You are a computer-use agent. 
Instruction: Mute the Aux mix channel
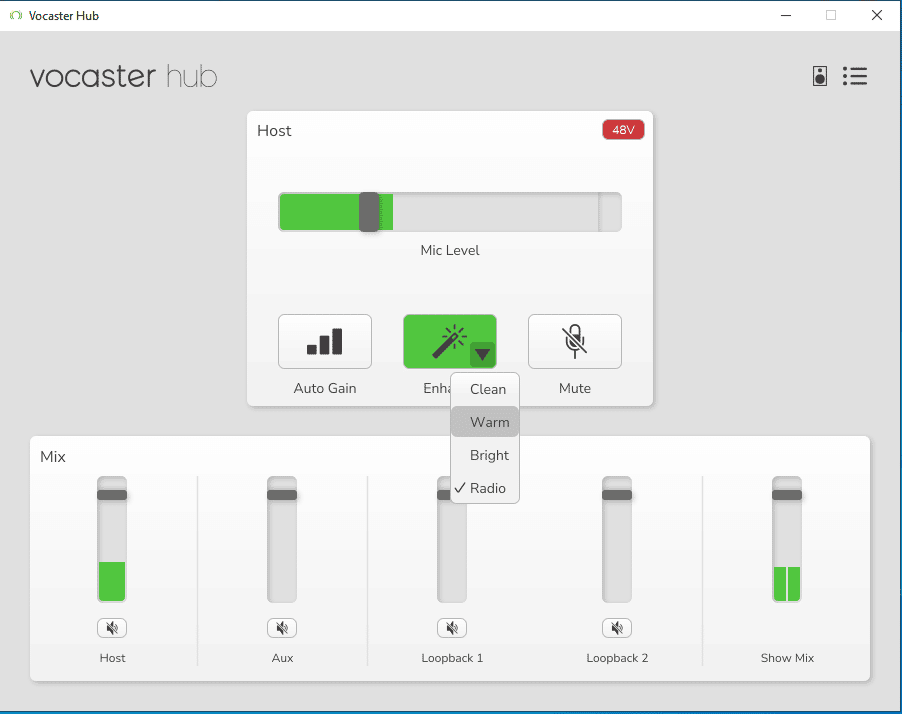(282, 628)
